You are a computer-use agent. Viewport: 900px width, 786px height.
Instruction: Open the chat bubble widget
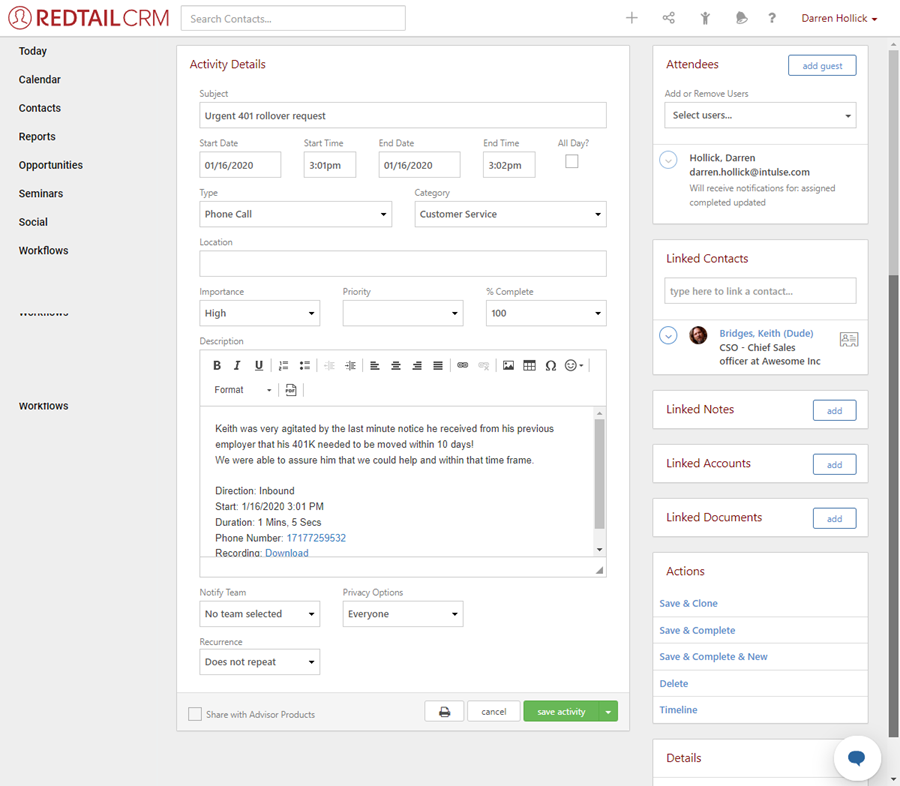click(857, 758)
